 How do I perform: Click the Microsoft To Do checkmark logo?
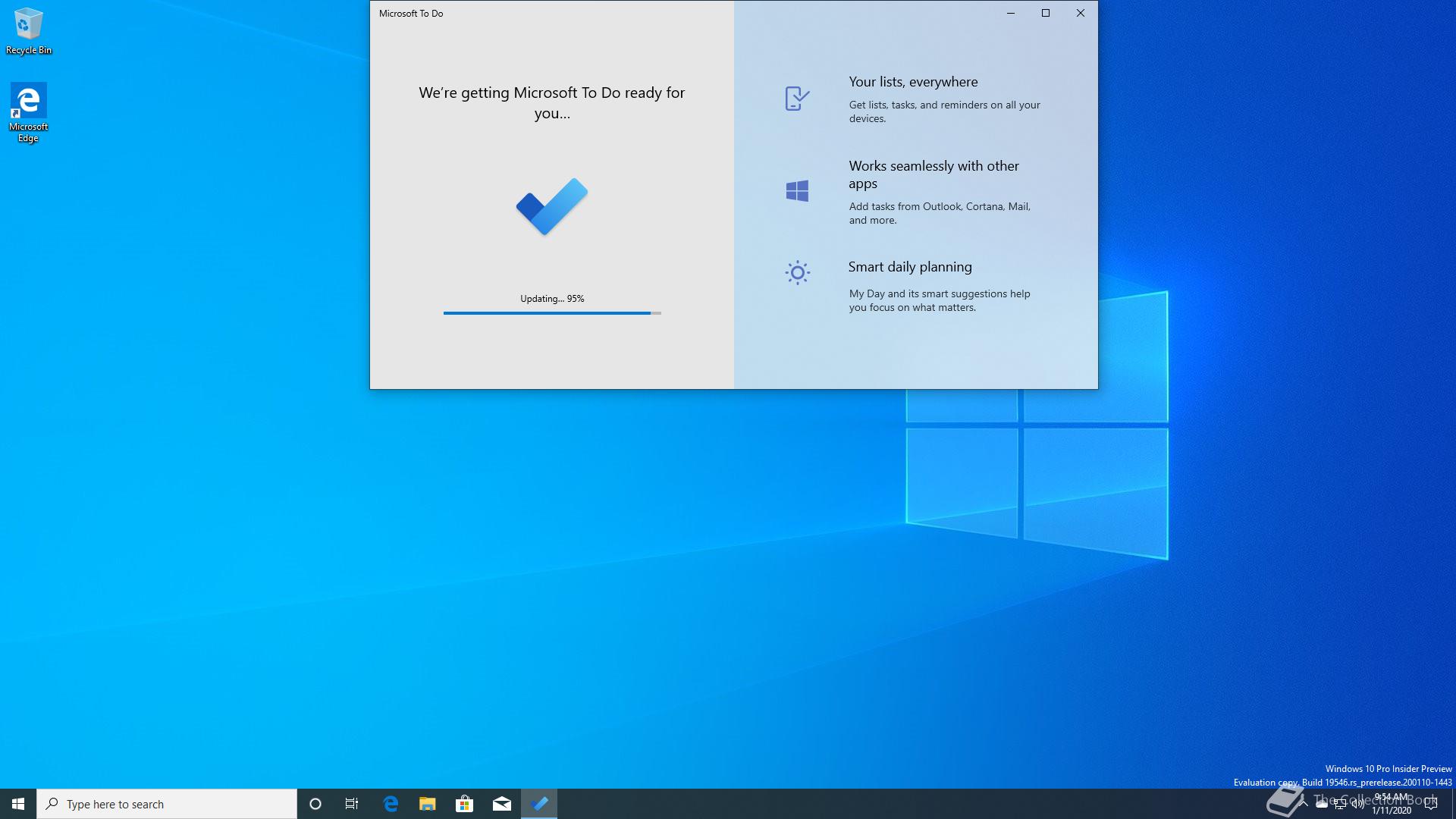(552, 206)
